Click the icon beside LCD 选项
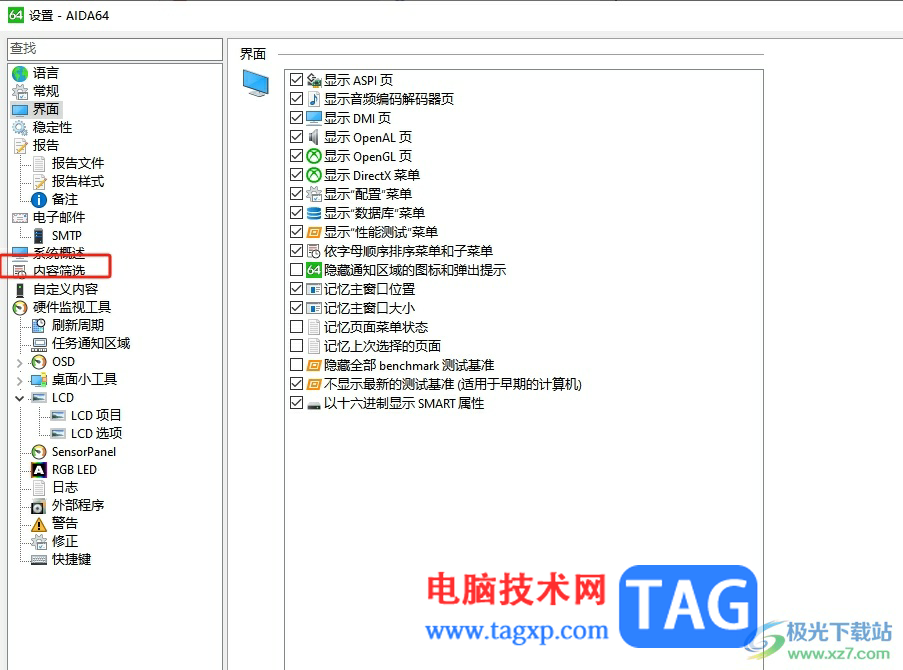The height and width of the screenshot is (670, 903). pos(58,433)
